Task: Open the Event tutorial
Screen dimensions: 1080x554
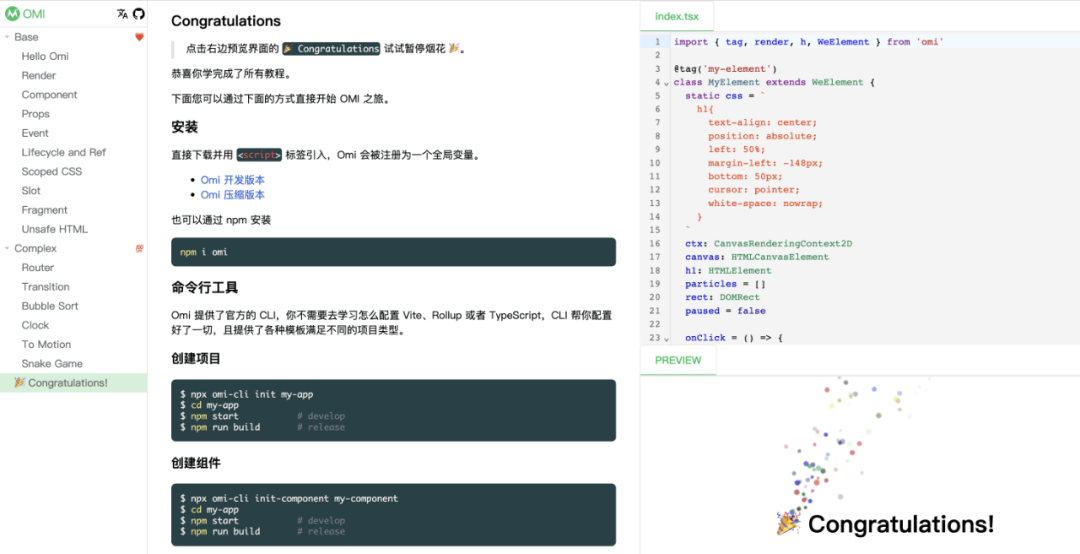Action: pos(35,133)
